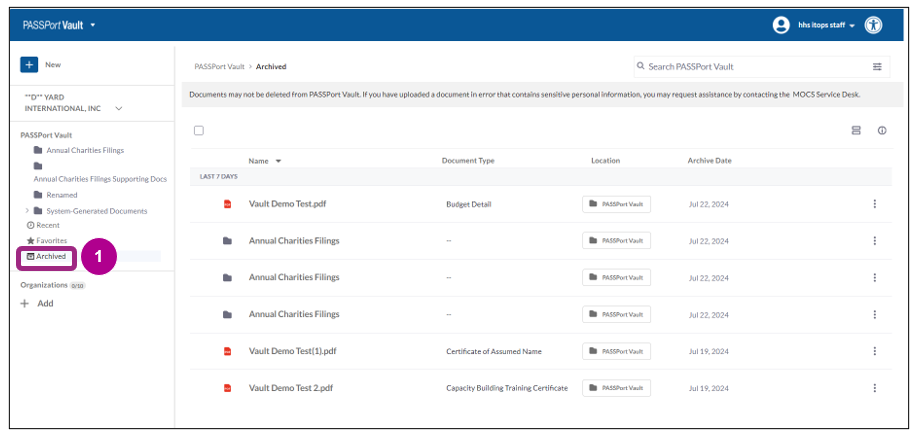The image size is (920, 436).
Task: Tick the select-all checkbox above the list
Action: (x=199, y=131)
